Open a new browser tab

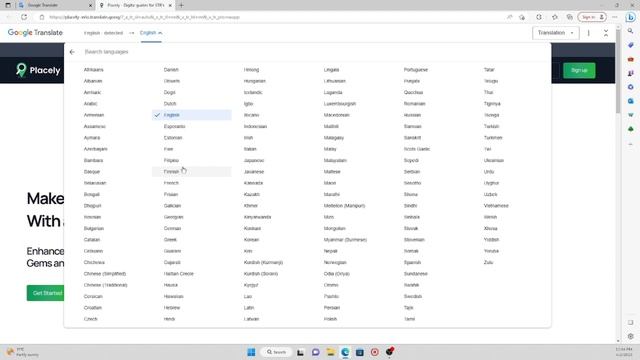(181, 5)
